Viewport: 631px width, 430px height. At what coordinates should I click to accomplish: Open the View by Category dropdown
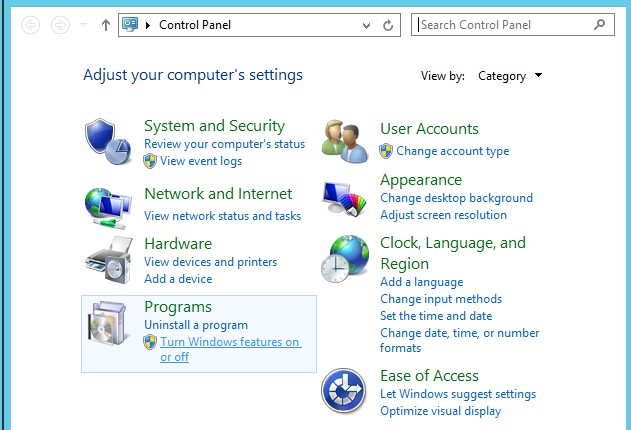(510, 76)
